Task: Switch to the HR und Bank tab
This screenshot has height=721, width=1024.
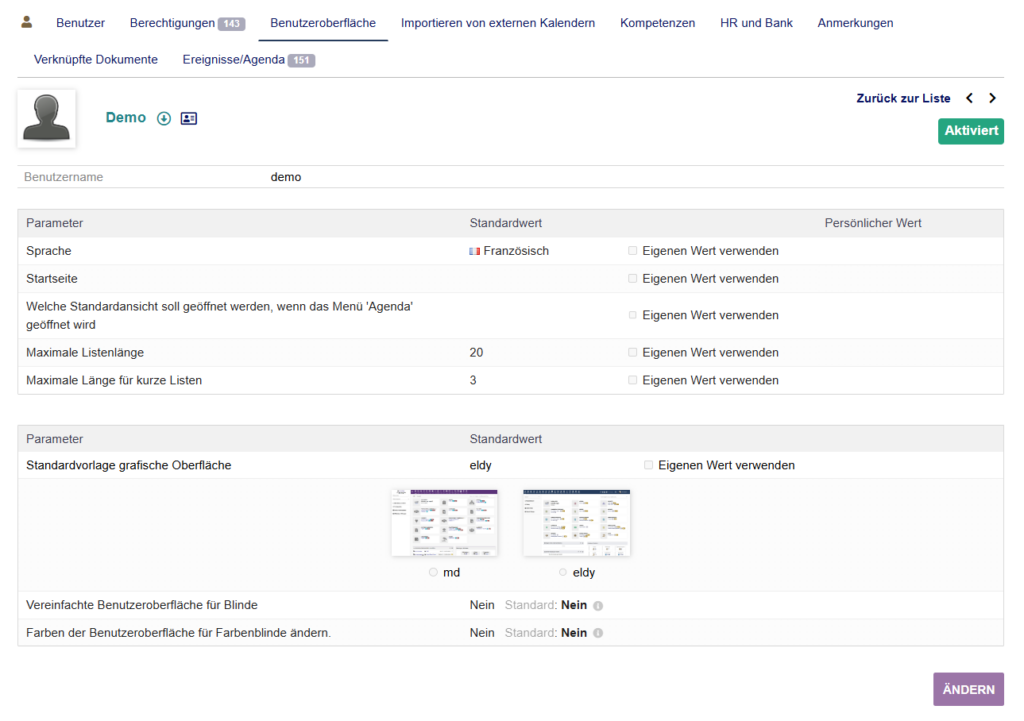Action: click(x=756, y=22)
